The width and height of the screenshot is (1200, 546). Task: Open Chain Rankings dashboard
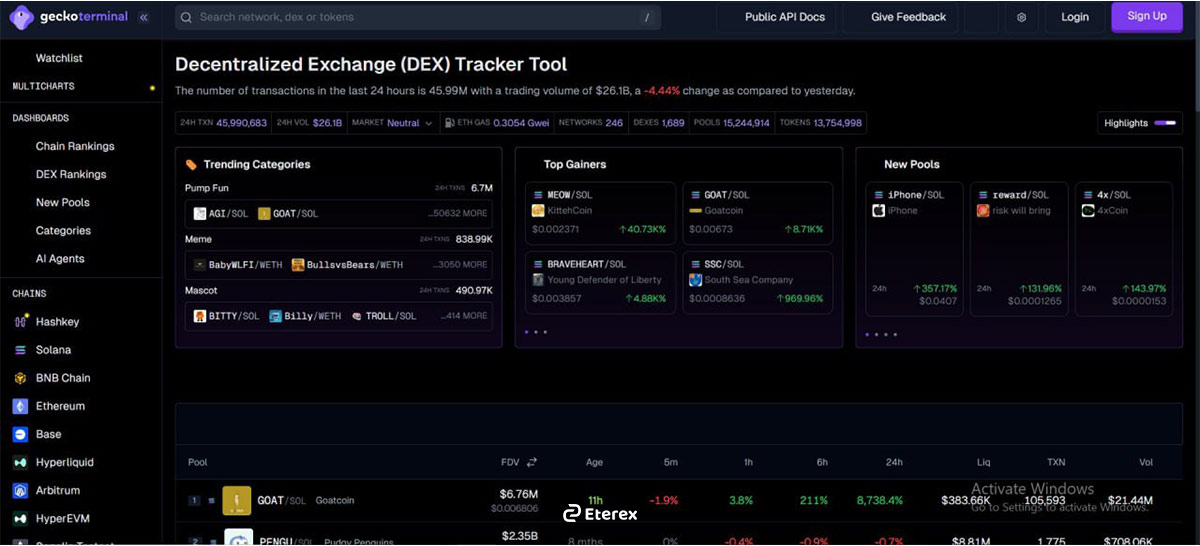pos(75,146)
